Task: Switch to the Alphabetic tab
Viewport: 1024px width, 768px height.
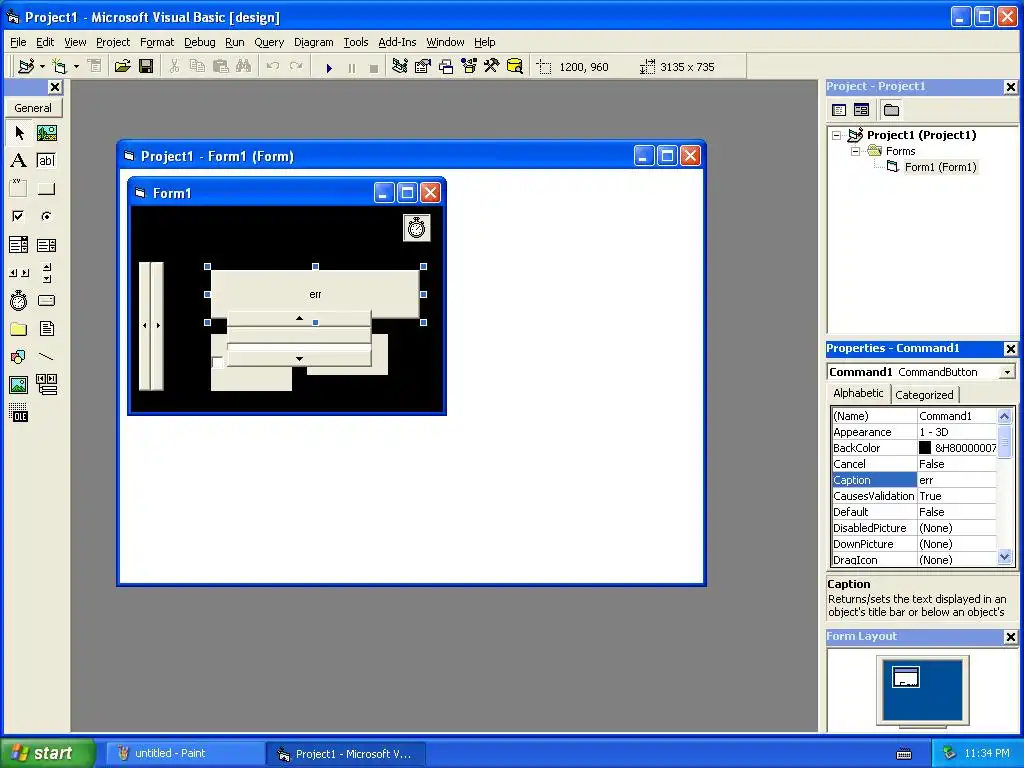Action: 858,393
